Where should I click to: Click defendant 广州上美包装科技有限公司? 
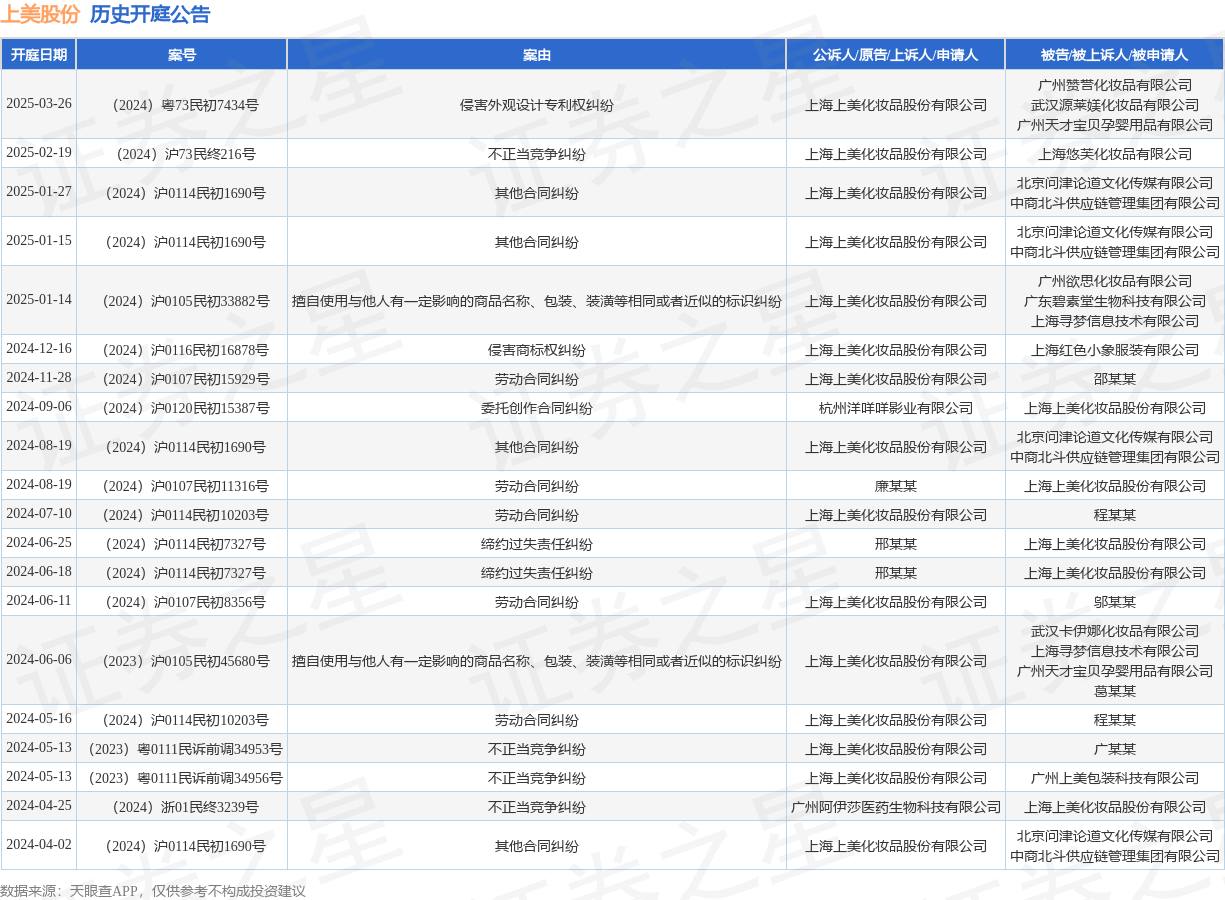(1115, 778)
